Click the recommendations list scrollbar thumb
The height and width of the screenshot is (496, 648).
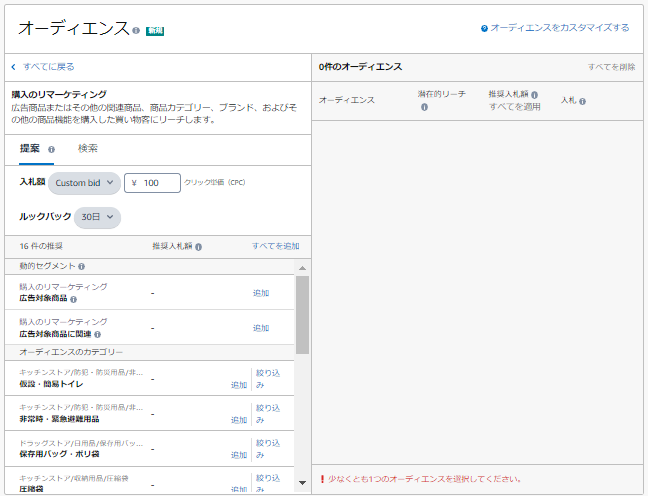click(x=303, y=315)
